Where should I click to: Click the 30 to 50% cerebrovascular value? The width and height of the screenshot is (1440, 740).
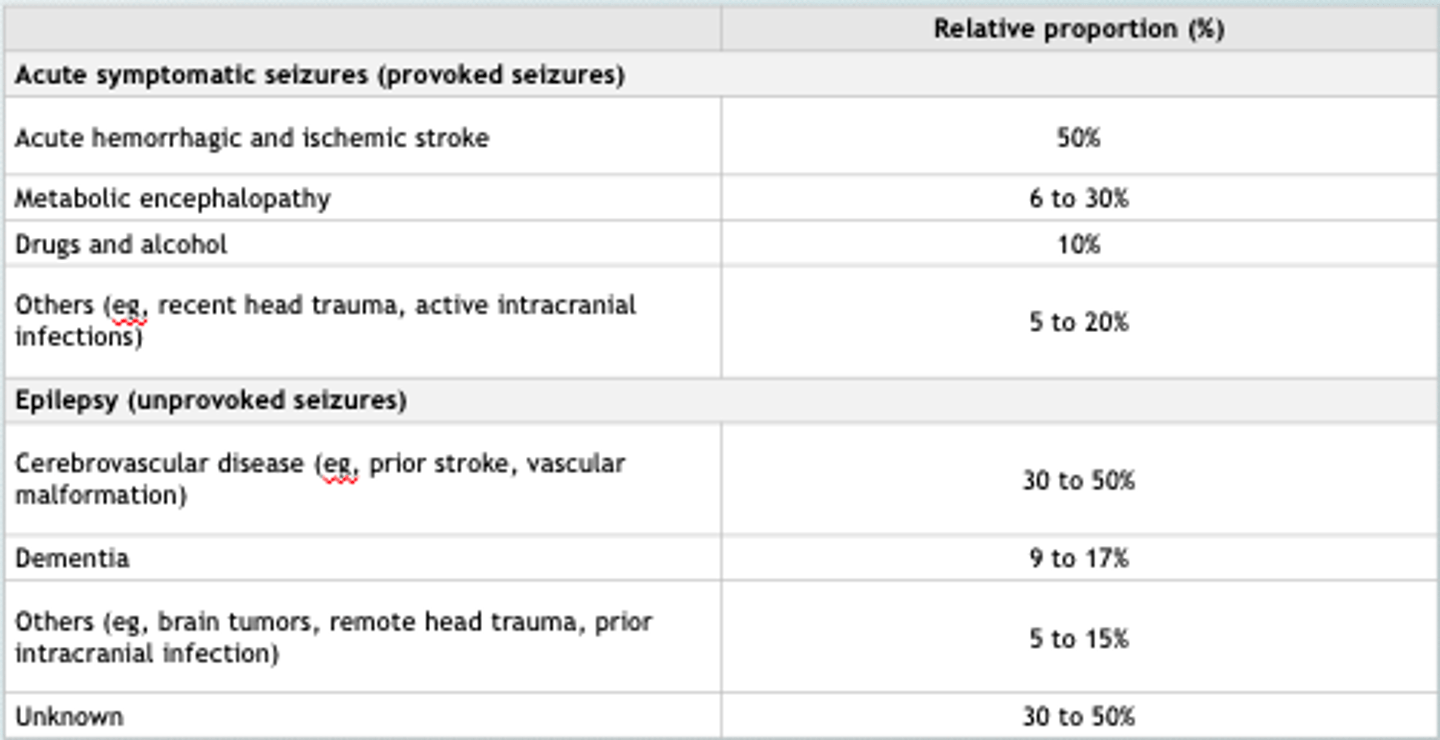point(1078,480)
